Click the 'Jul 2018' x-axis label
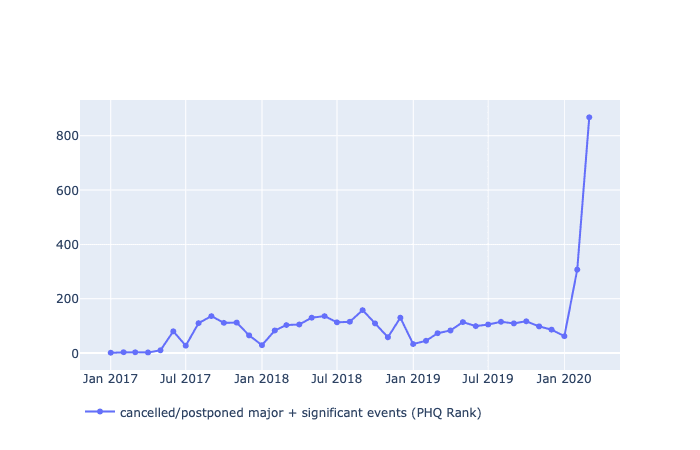Image resolution: width=700 pixels, height=450 pixels. (336, 380)
